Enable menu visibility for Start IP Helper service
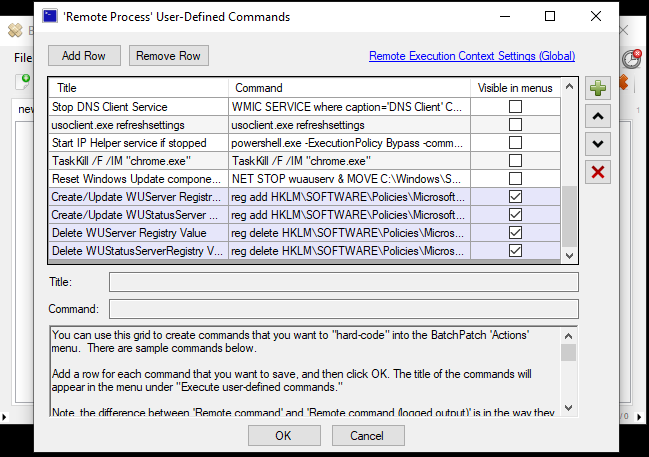The height and width of the screenshot is (457, 649). point(515,143)
